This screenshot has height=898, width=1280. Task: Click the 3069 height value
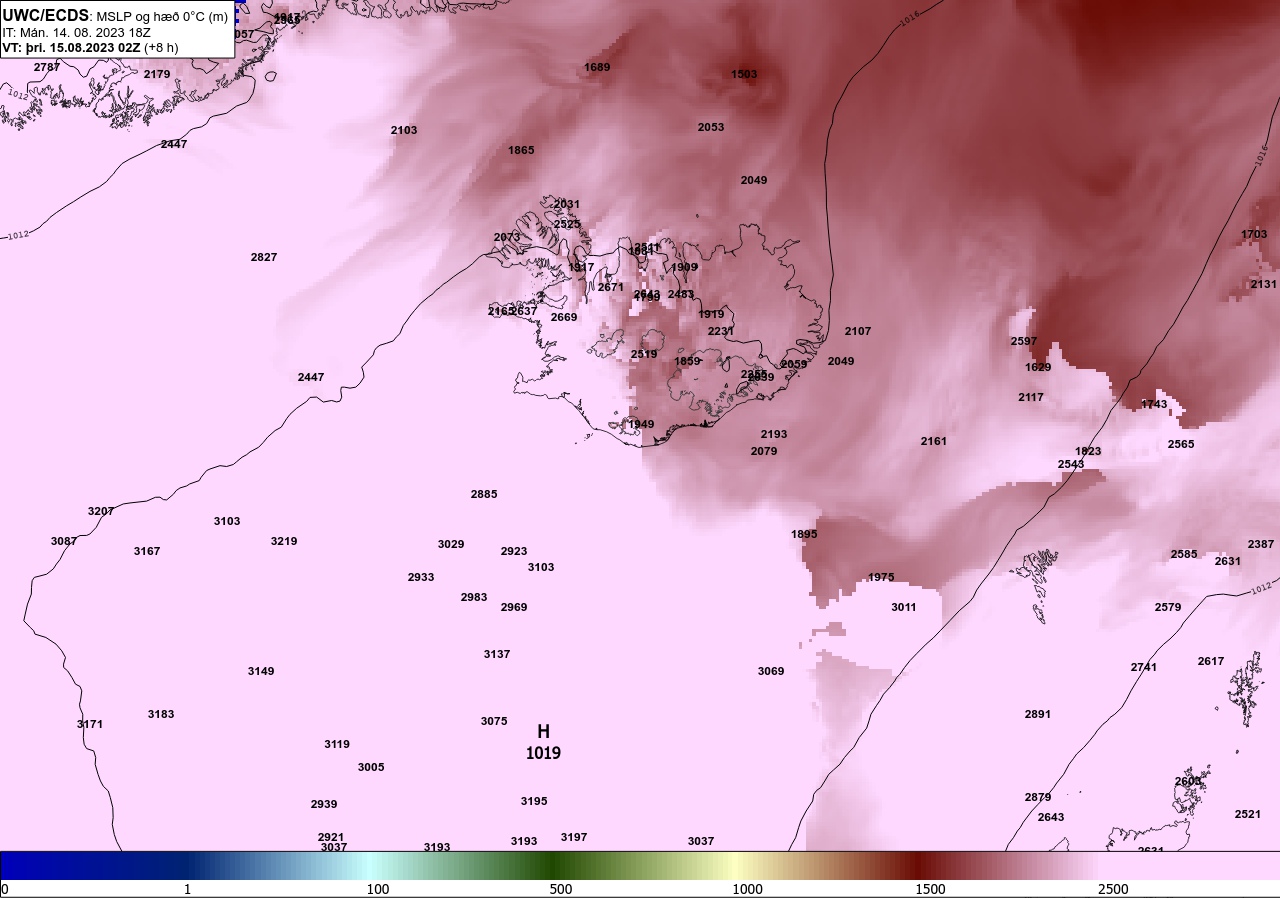(x=771, y=671)
